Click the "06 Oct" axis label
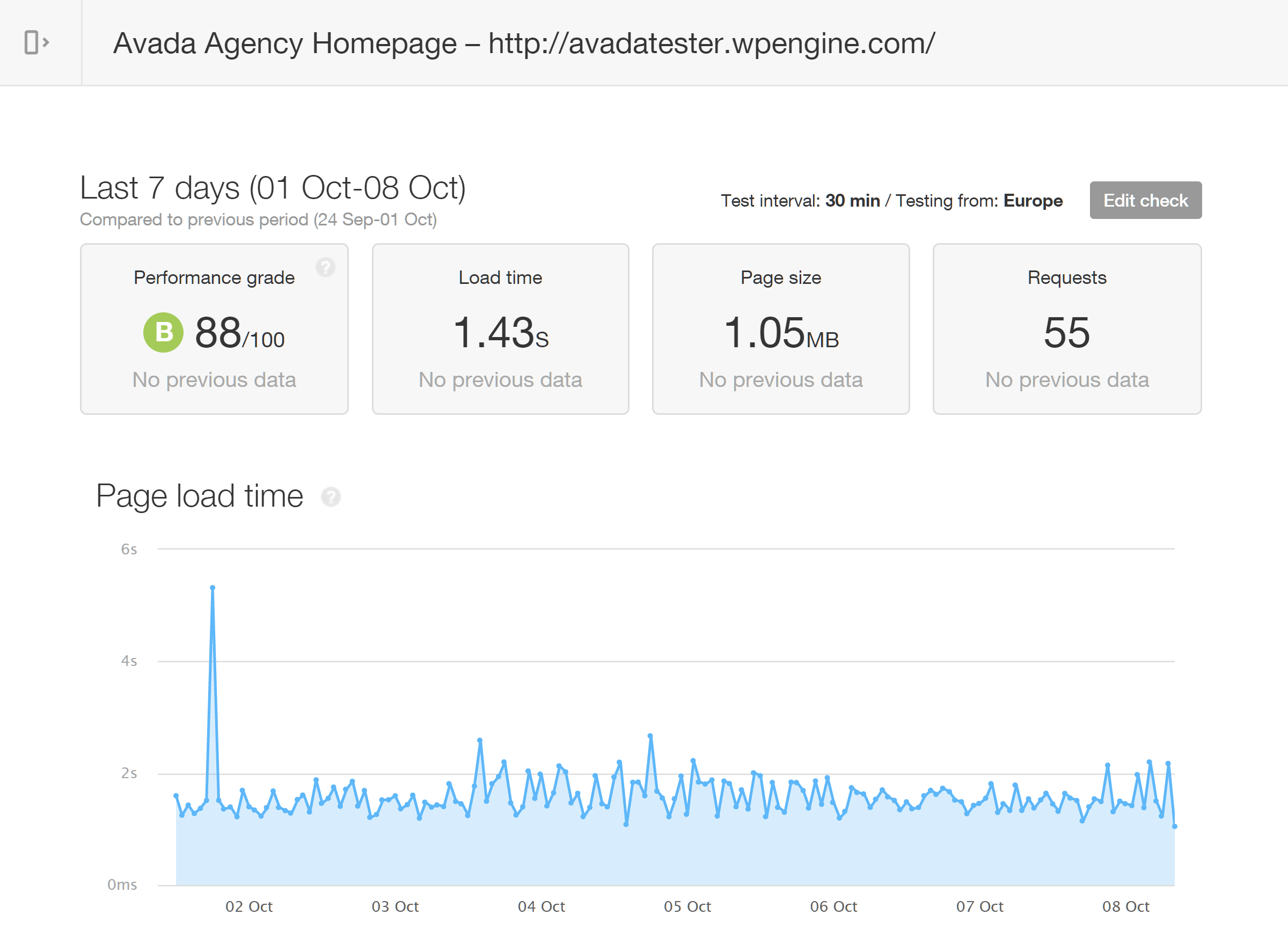Viewport: 1288px width, 944px height. click(834, 906)
